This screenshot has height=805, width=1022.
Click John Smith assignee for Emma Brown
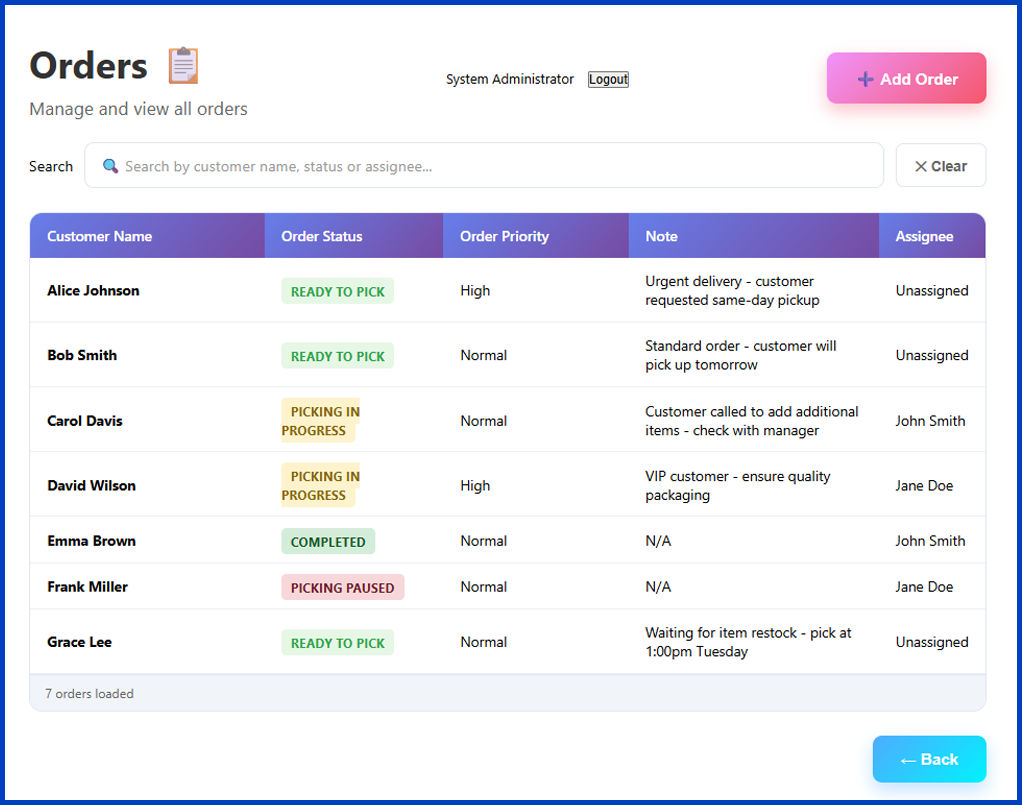(930, 541)
